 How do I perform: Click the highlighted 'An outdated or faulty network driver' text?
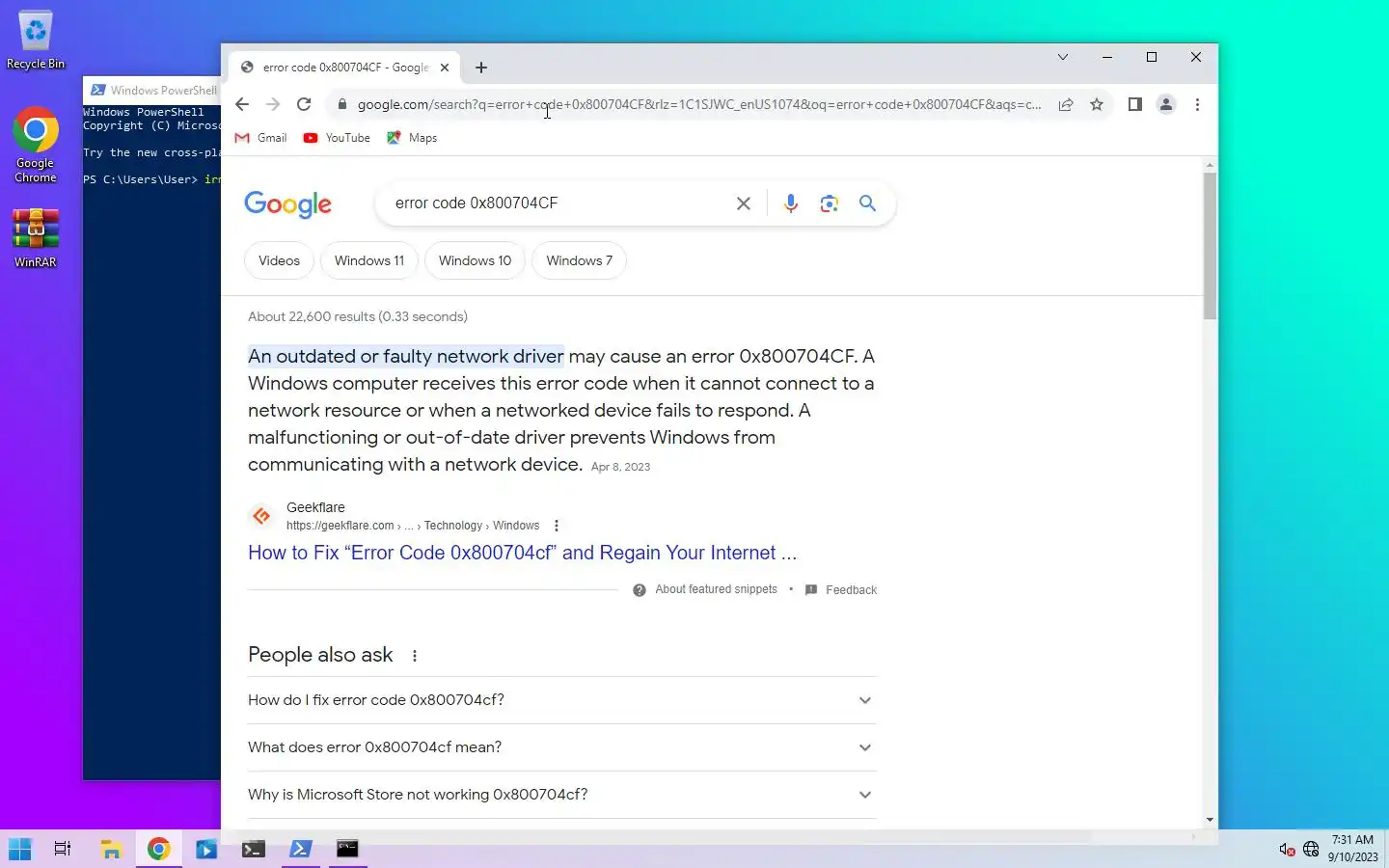pos(406,356)
